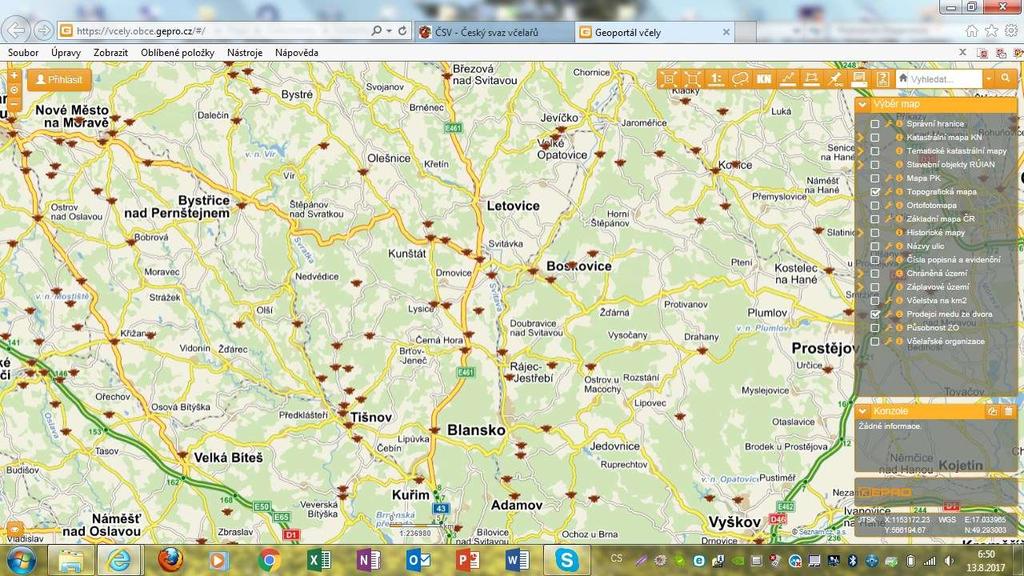The height and width of the screenshot is (576, 1024).
Task: Click the magnifier search button in map toolbar
Action: 1006,78
